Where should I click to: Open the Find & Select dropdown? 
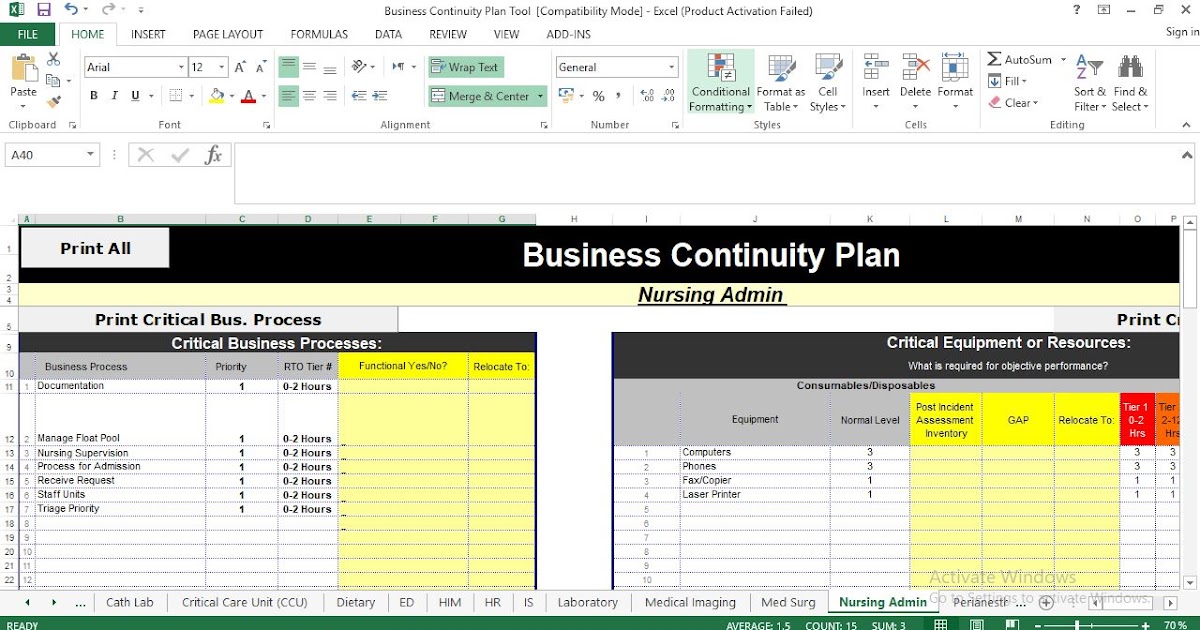(1130, 83)
